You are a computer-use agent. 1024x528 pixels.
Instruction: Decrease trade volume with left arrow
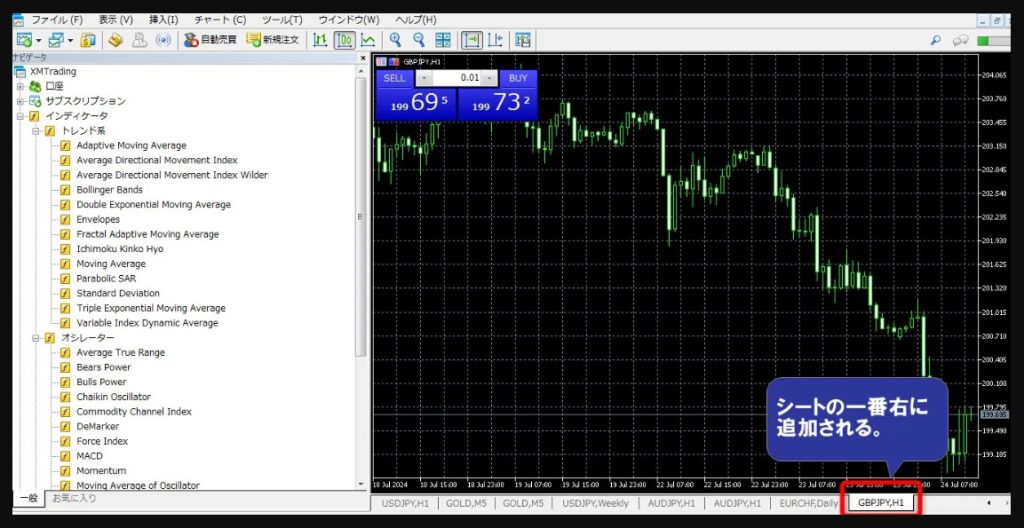(x=423, y=78)
